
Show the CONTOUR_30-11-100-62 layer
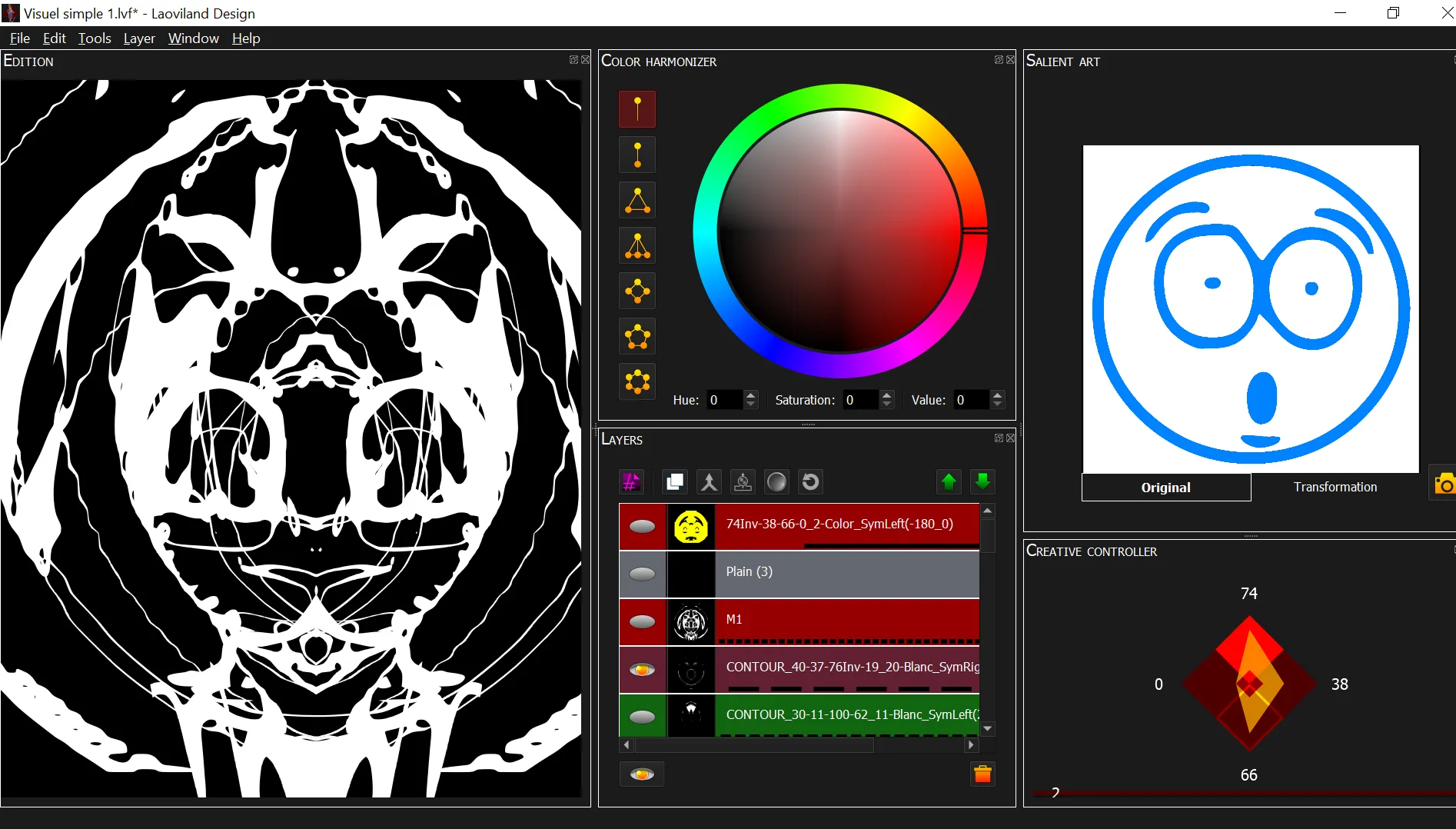coord(643,717)
